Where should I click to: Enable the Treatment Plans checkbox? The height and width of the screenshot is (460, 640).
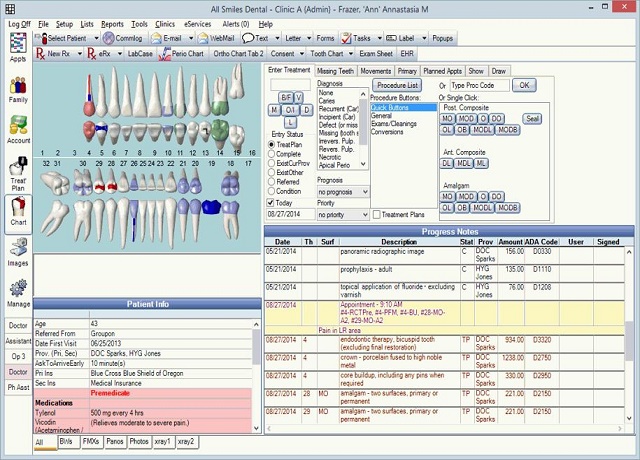click(377, 214)
